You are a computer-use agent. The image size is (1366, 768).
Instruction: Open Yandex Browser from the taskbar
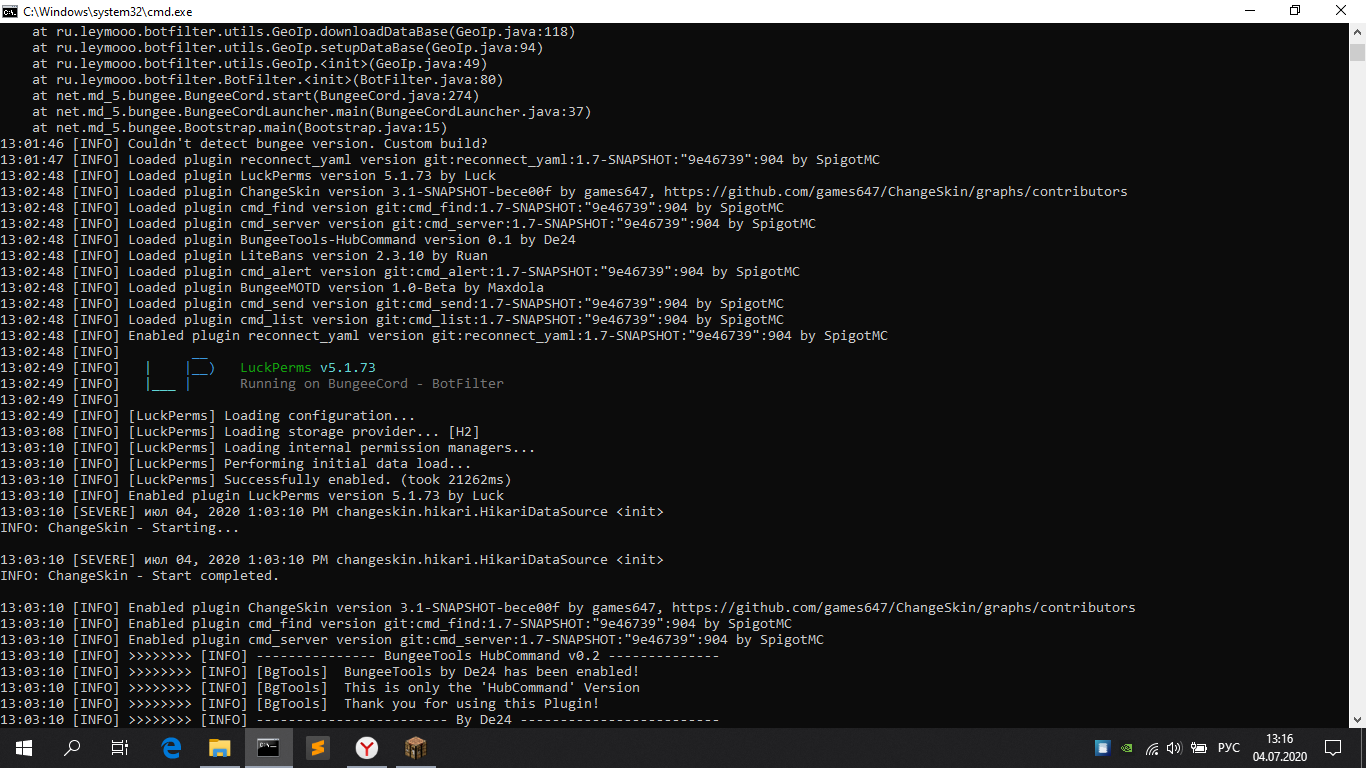coord(366,747)
